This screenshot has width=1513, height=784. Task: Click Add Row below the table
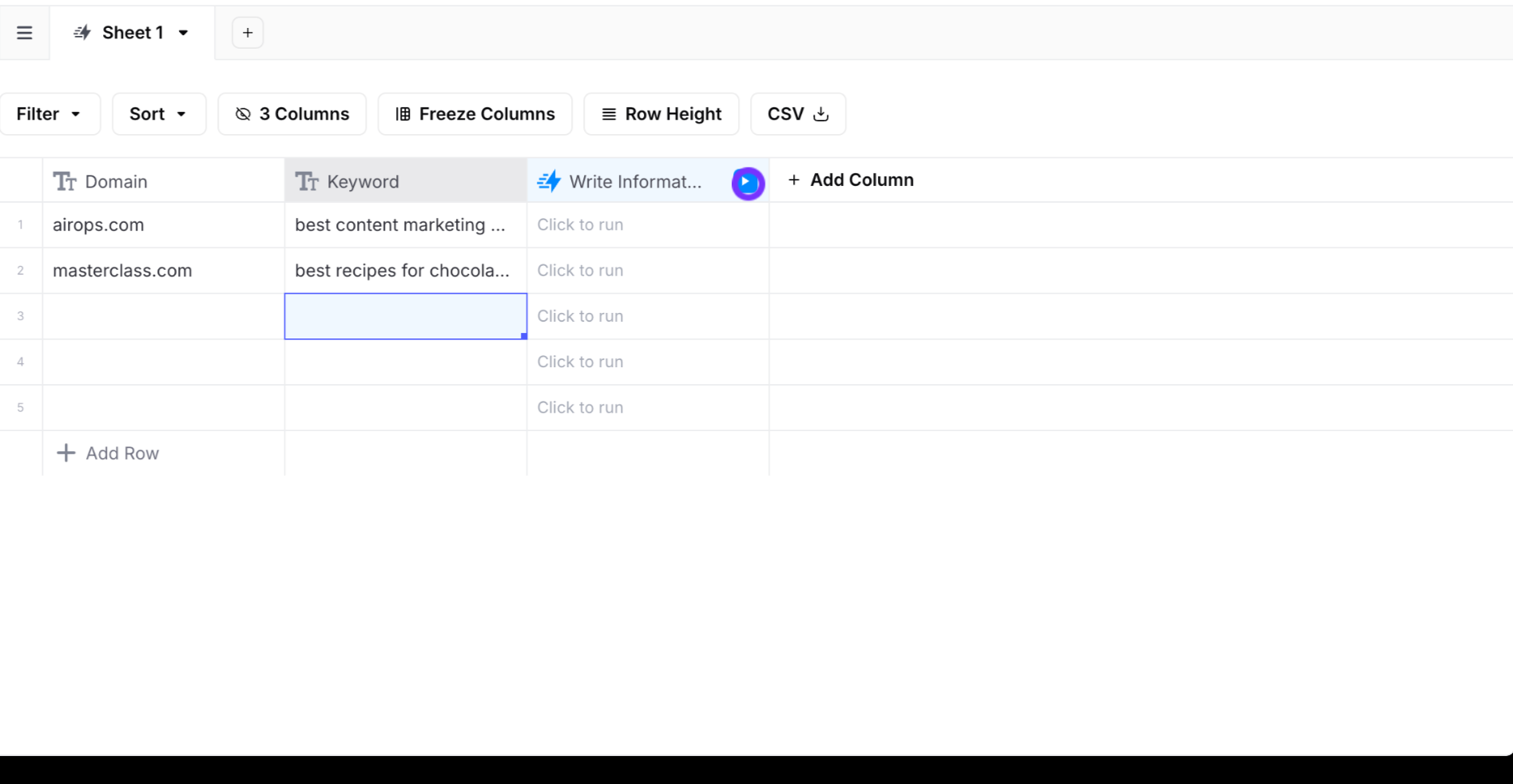click(x=108, y=453)
